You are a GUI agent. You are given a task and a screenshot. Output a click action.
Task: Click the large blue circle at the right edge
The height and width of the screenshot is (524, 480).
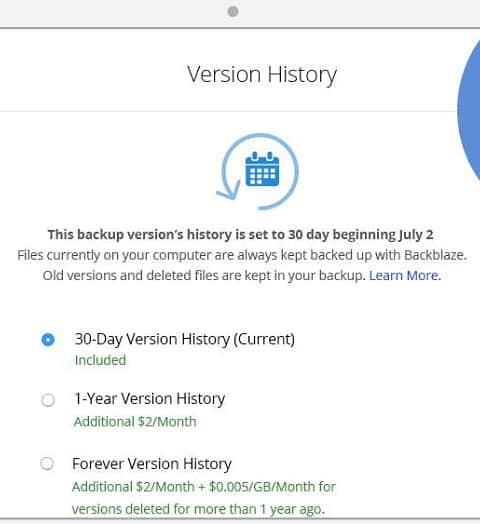pyautogui.click(x=469, y=110)
